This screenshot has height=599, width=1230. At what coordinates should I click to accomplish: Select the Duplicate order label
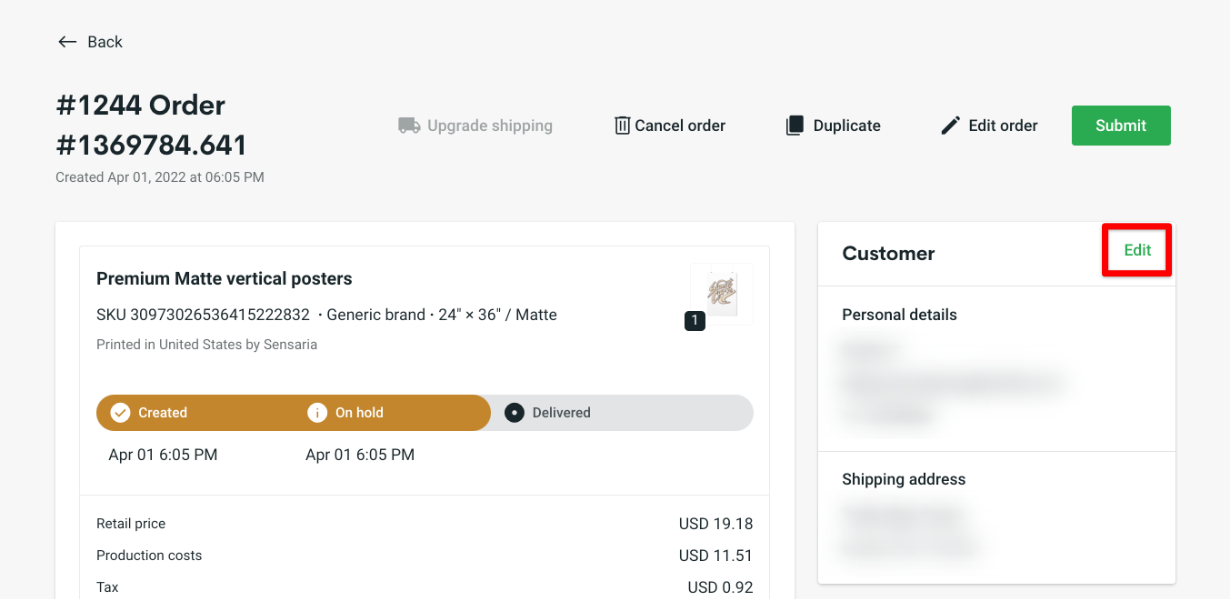pyautogui.click(x=847, y=126)
